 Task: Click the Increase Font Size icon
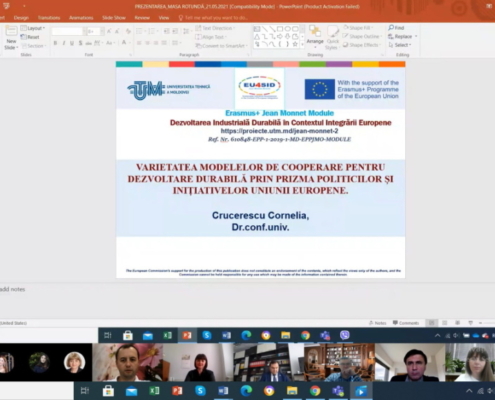[109, 31]
